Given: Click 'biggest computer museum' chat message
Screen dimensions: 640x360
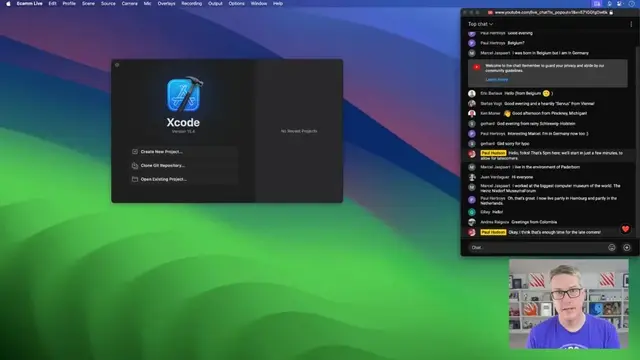Looking at the screenshot, I should [551, 188].
